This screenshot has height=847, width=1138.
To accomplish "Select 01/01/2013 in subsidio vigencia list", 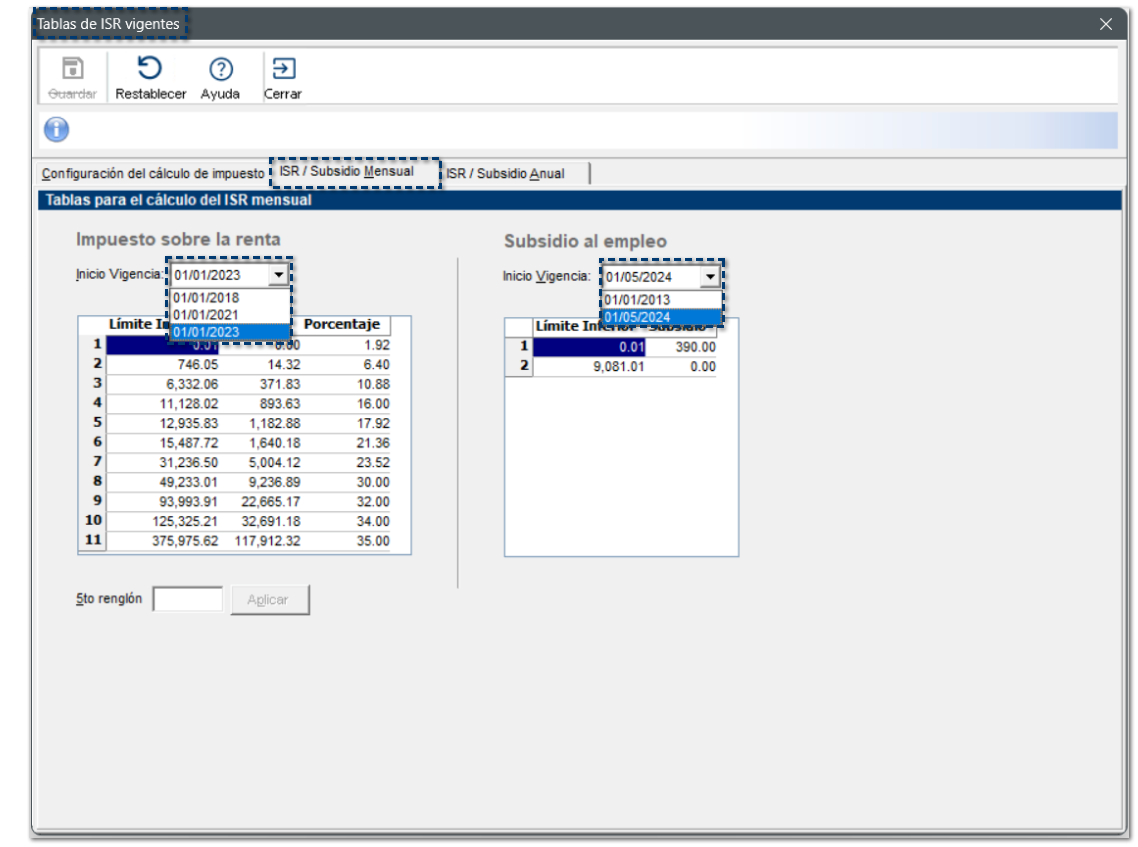I will 638,300.
